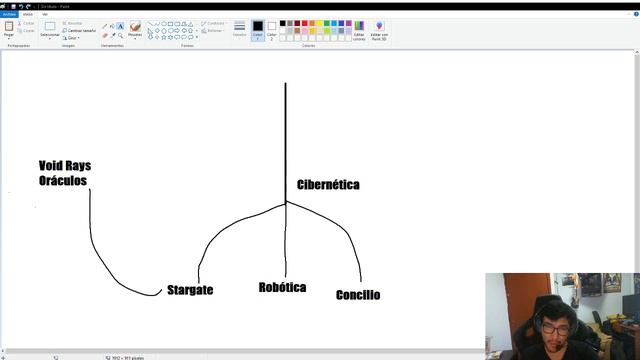
Task: Switch to the Ver tab
Action: (45, 14)
